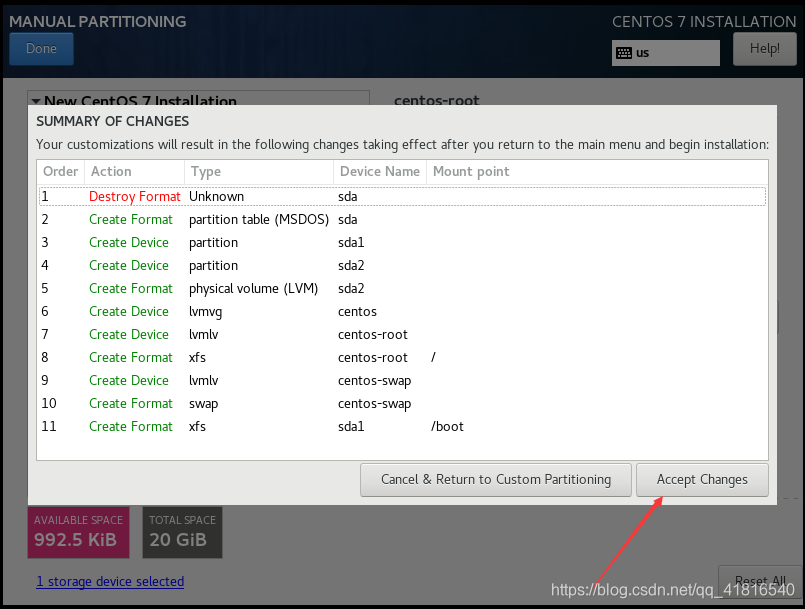805x609 pixels.
Task: Select the Create Device row for sda1
Action: pyautogui.click(x=402, y=242)
